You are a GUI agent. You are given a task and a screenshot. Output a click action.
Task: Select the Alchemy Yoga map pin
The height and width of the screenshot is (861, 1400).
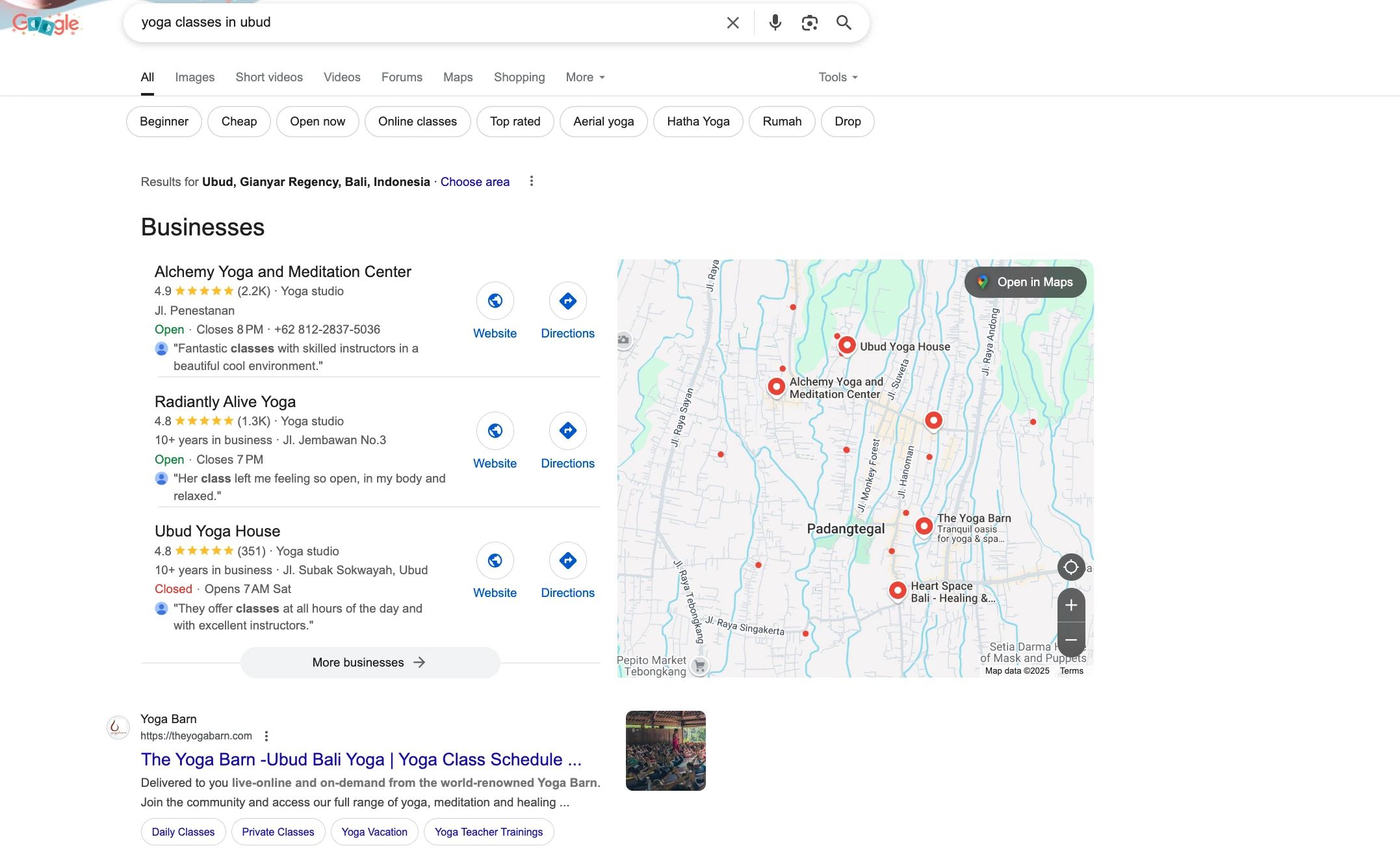pyautogui.click(x=776, y=387)
